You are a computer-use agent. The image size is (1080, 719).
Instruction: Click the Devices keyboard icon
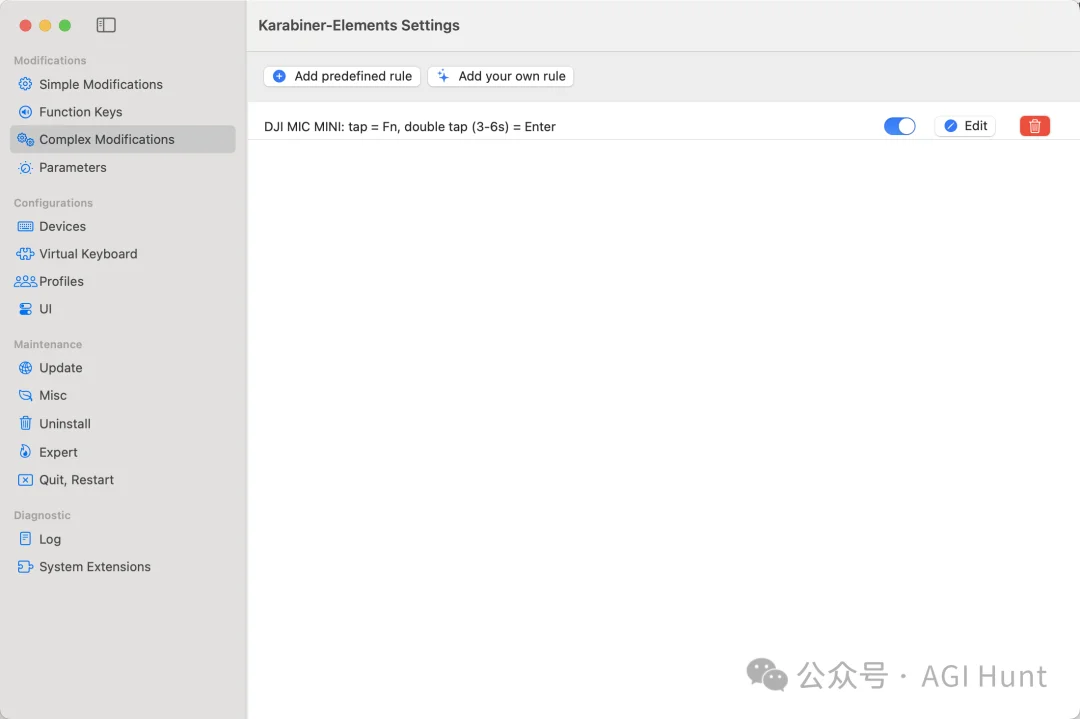26,226
